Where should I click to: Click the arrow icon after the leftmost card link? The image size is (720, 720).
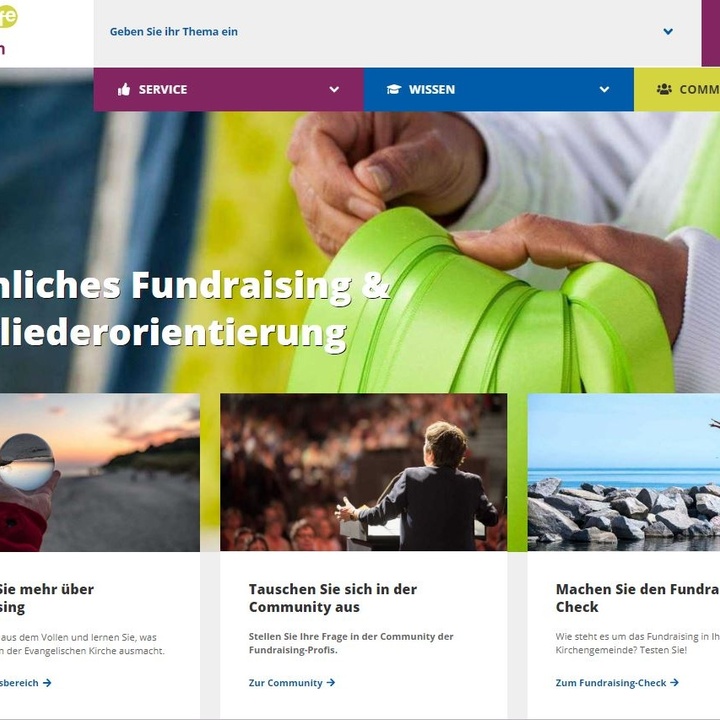[x=47, y=683]
